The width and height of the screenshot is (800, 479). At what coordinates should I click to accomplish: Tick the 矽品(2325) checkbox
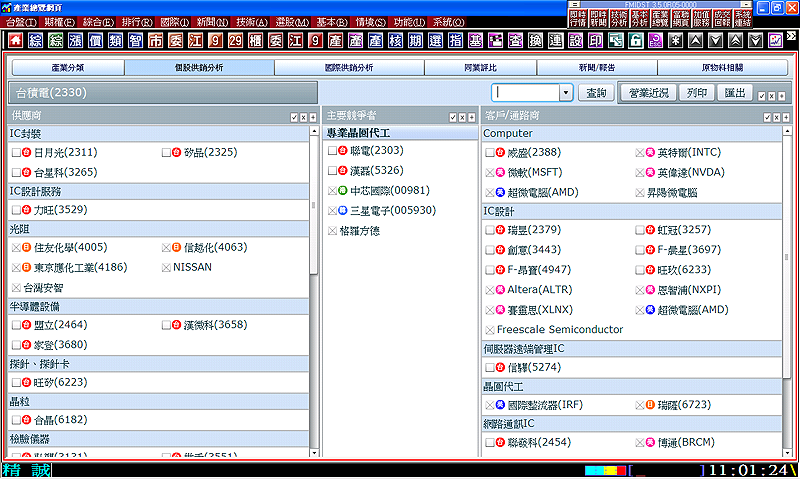pos(166,153)
